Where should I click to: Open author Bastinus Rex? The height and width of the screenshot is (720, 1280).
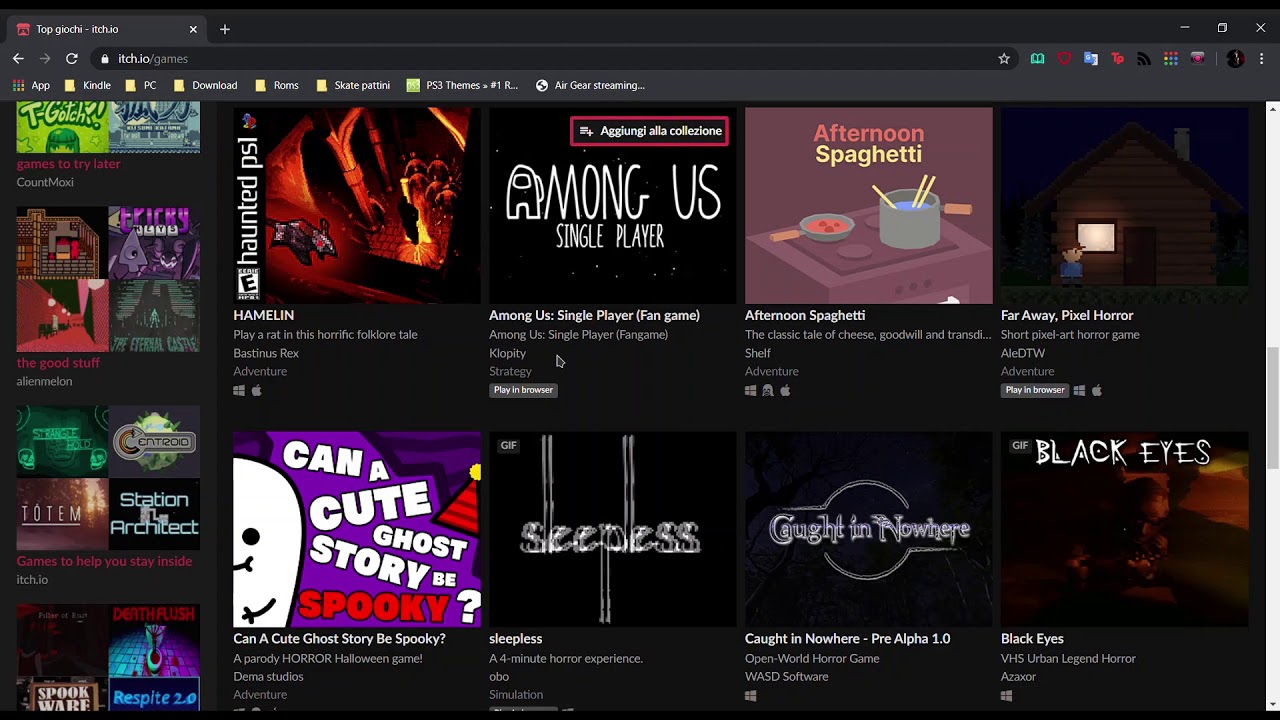[266, 353]
